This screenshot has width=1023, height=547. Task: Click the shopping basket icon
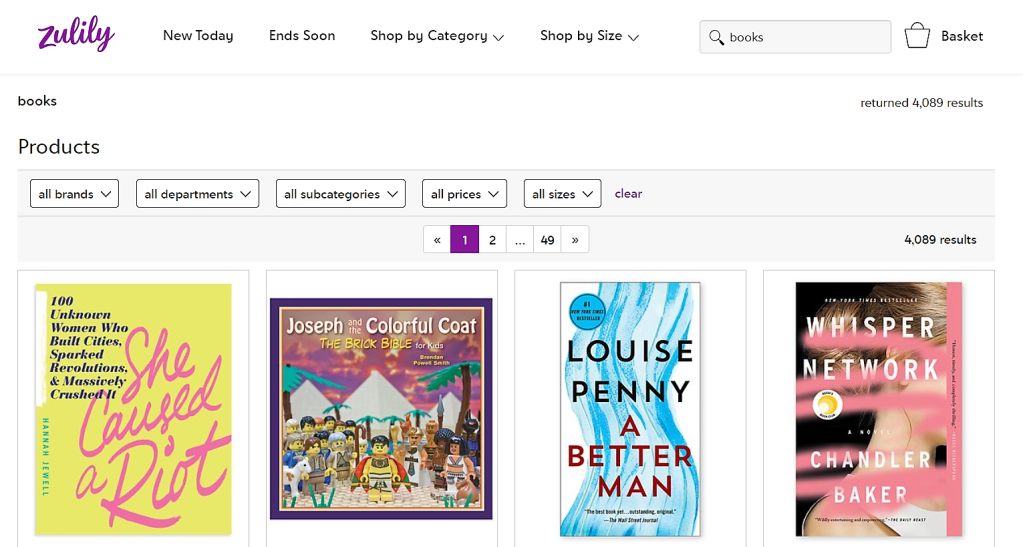(x=917, y=36)
